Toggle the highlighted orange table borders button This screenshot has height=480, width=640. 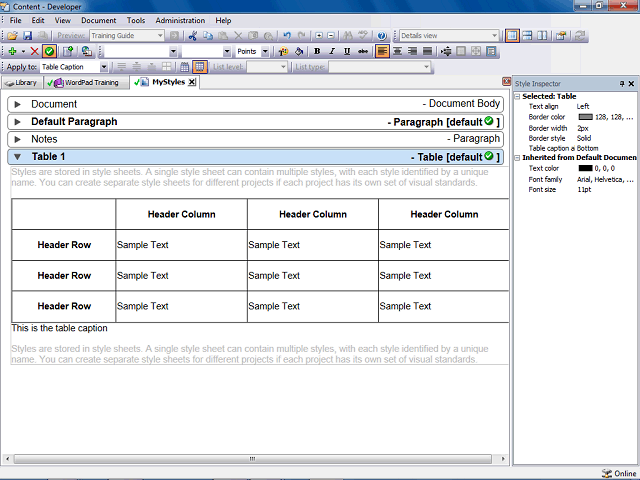[200, 67]
